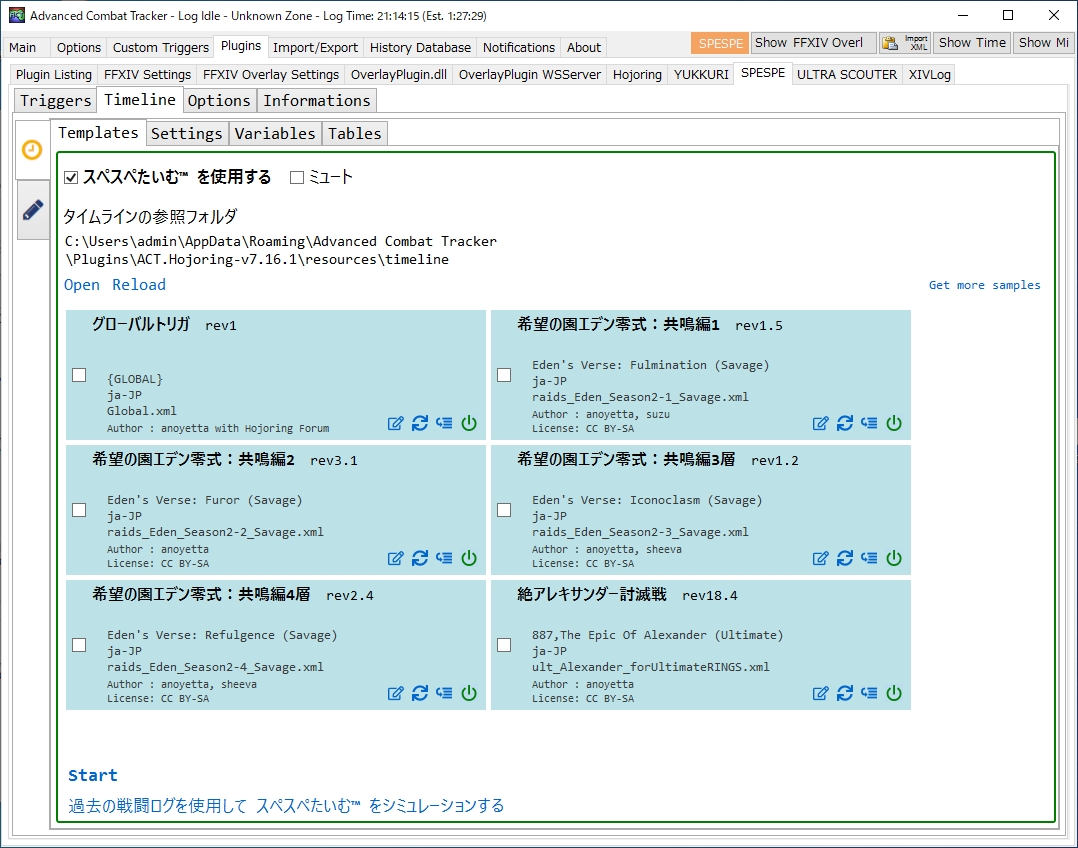Open the list icon for 共鳴編4層
Viewport: 1078px width, 848px height.
[x=444, y=693]
